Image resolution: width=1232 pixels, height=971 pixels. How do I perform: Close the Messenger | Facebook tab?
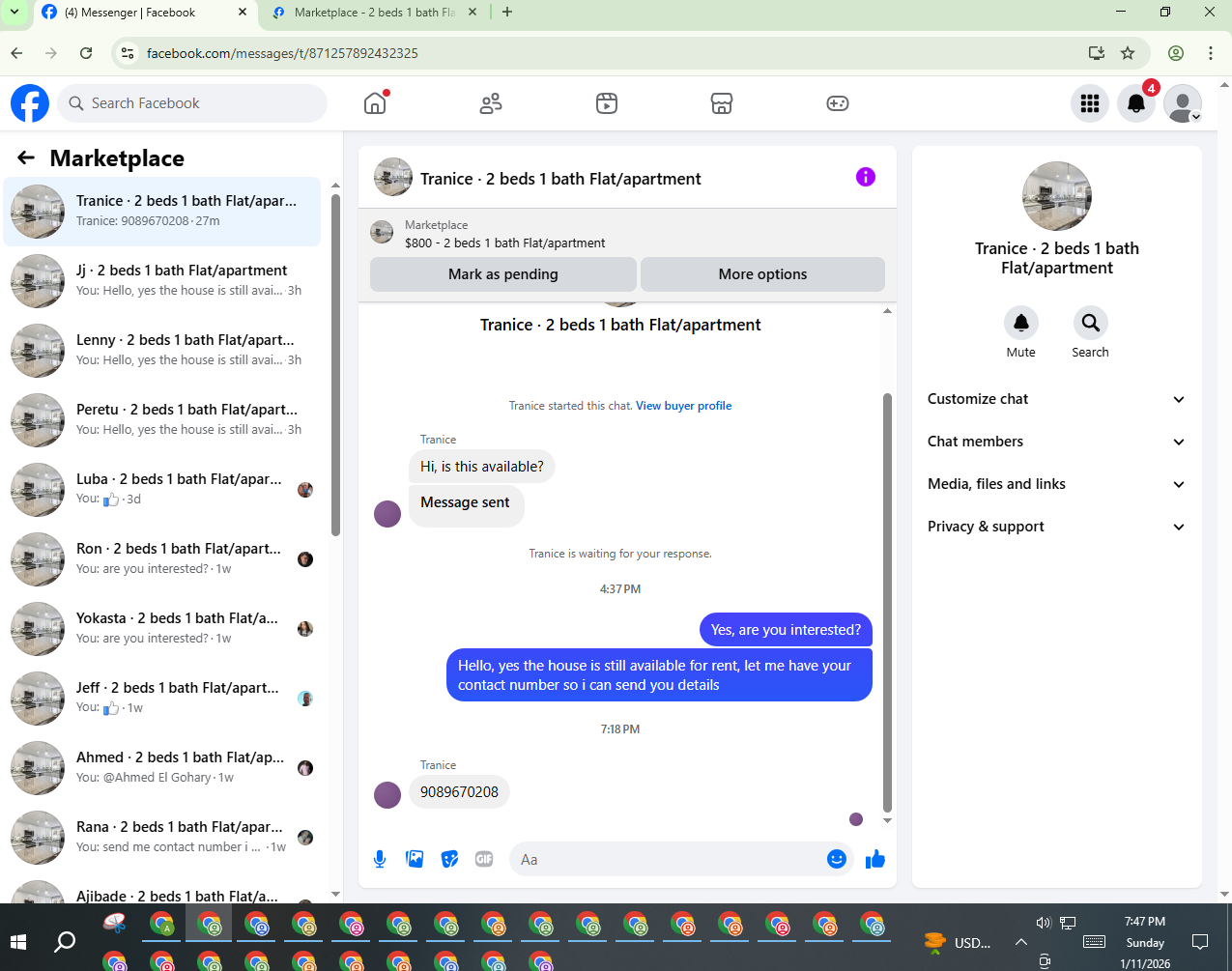[x=243, y=13]
